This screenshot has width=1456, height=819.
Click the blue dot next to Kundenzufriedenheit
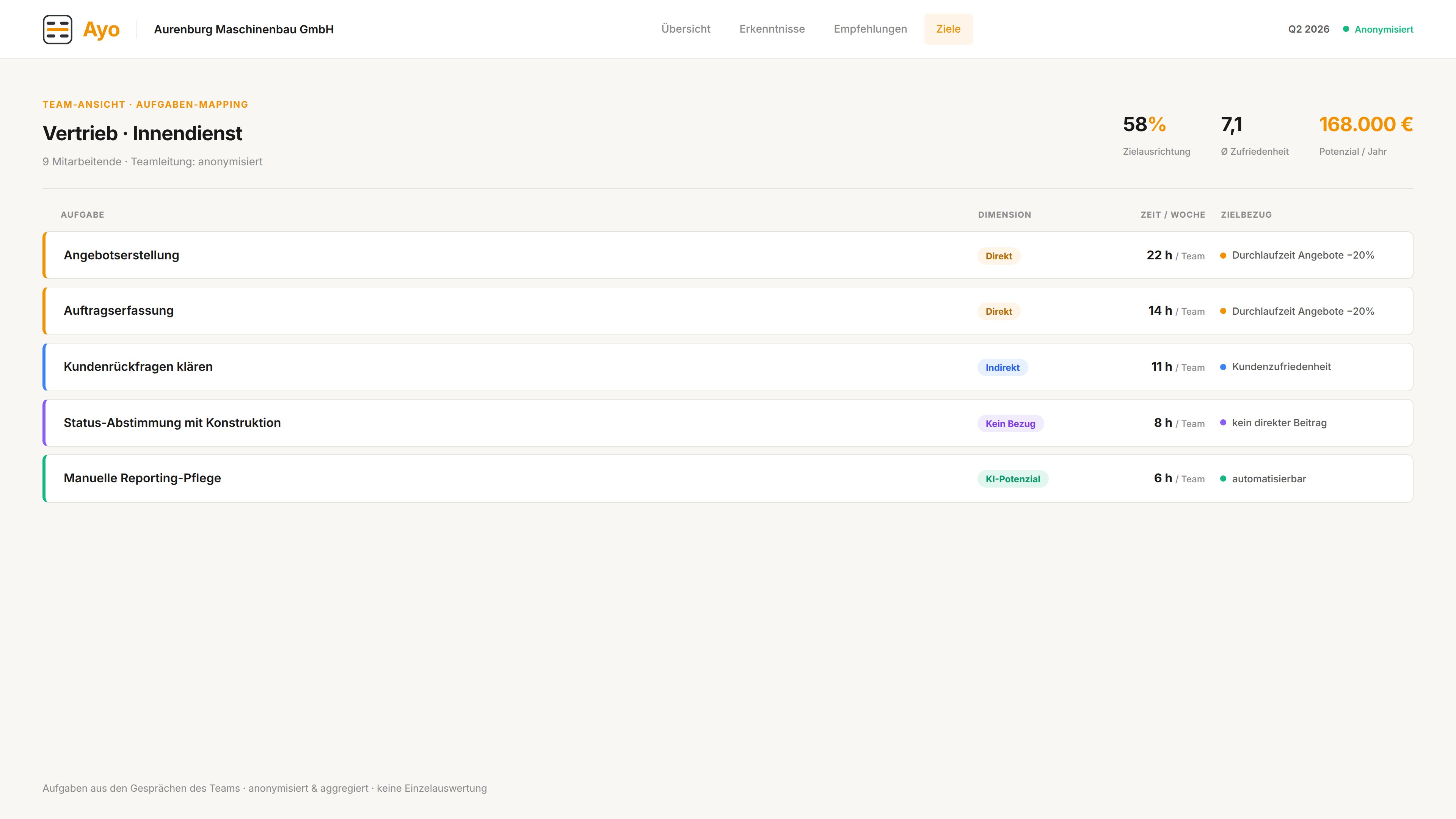1223,367
